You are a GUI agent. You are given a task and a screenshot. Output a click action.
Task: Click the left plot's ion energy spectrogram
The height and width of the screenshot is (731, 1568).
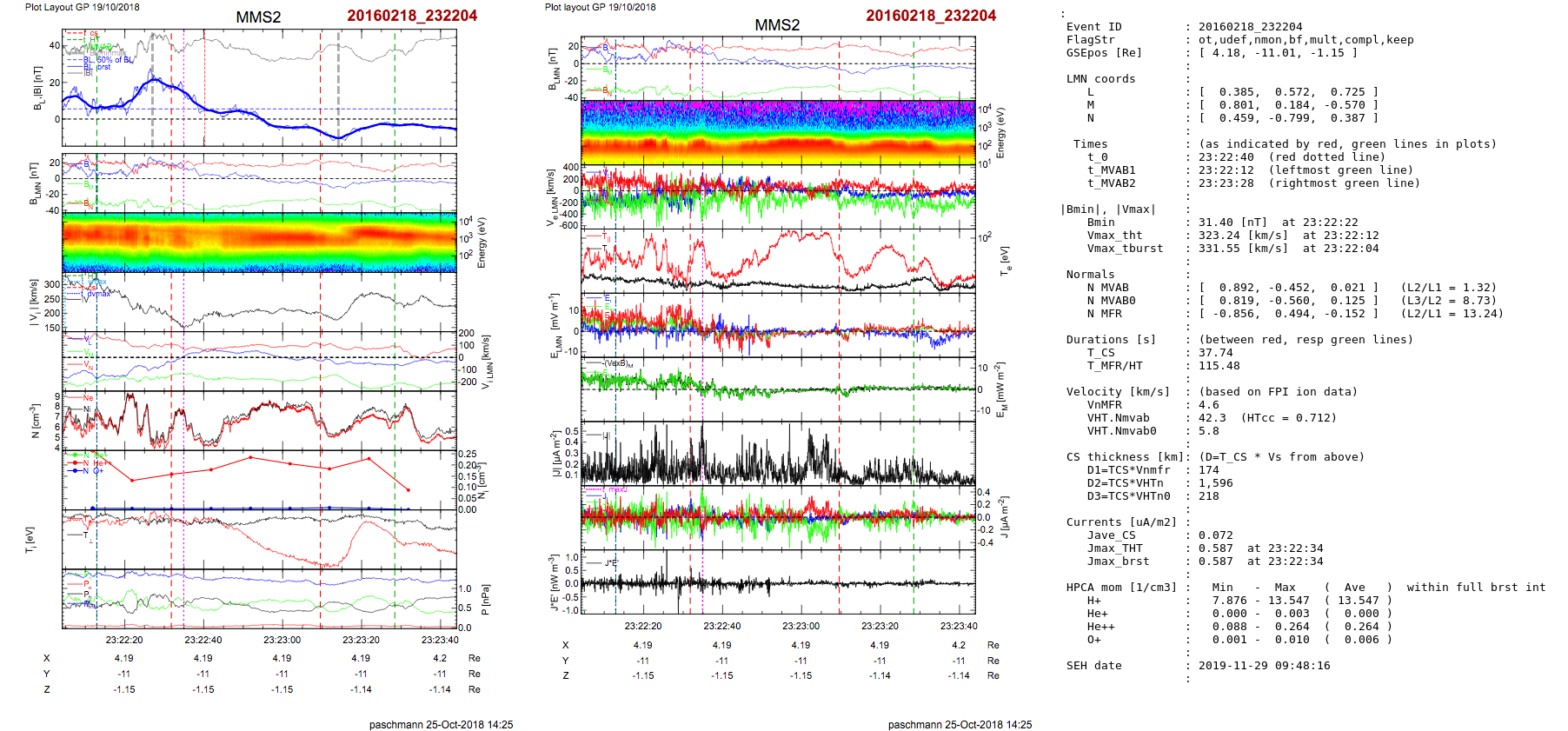(259, 242)
